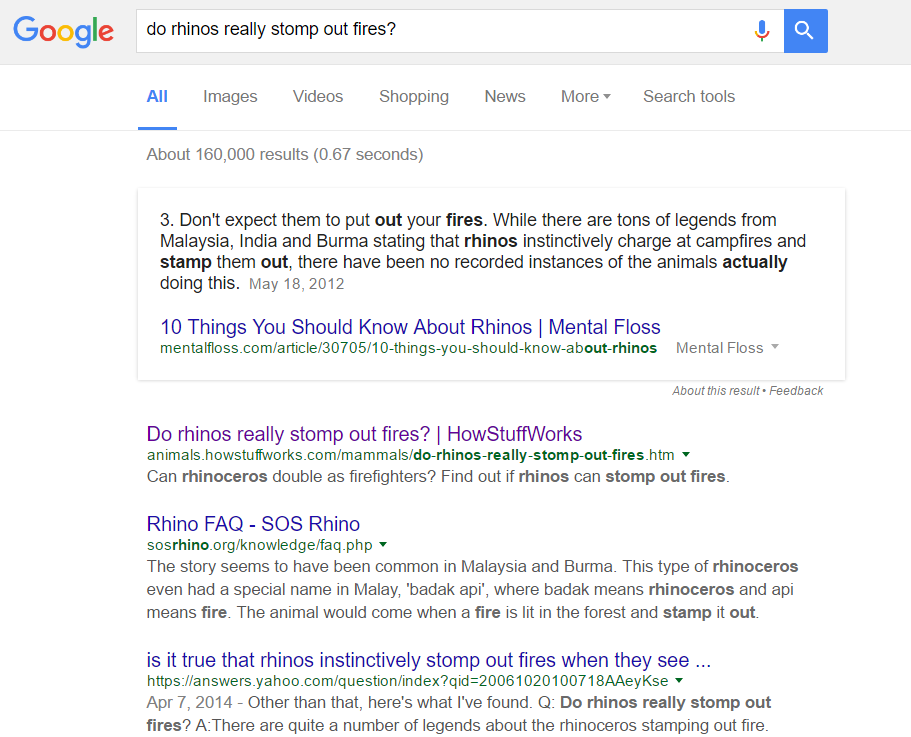Open the 'Rhino FAQ - SOS Rhino' result
This screenshot has height=737, width=911.
point(253,524)
